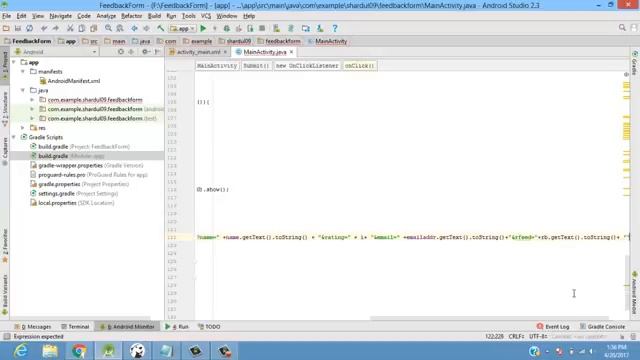Click the Event Log button
Viewport: 640px width, 360px height.
[x=553, y=327]
